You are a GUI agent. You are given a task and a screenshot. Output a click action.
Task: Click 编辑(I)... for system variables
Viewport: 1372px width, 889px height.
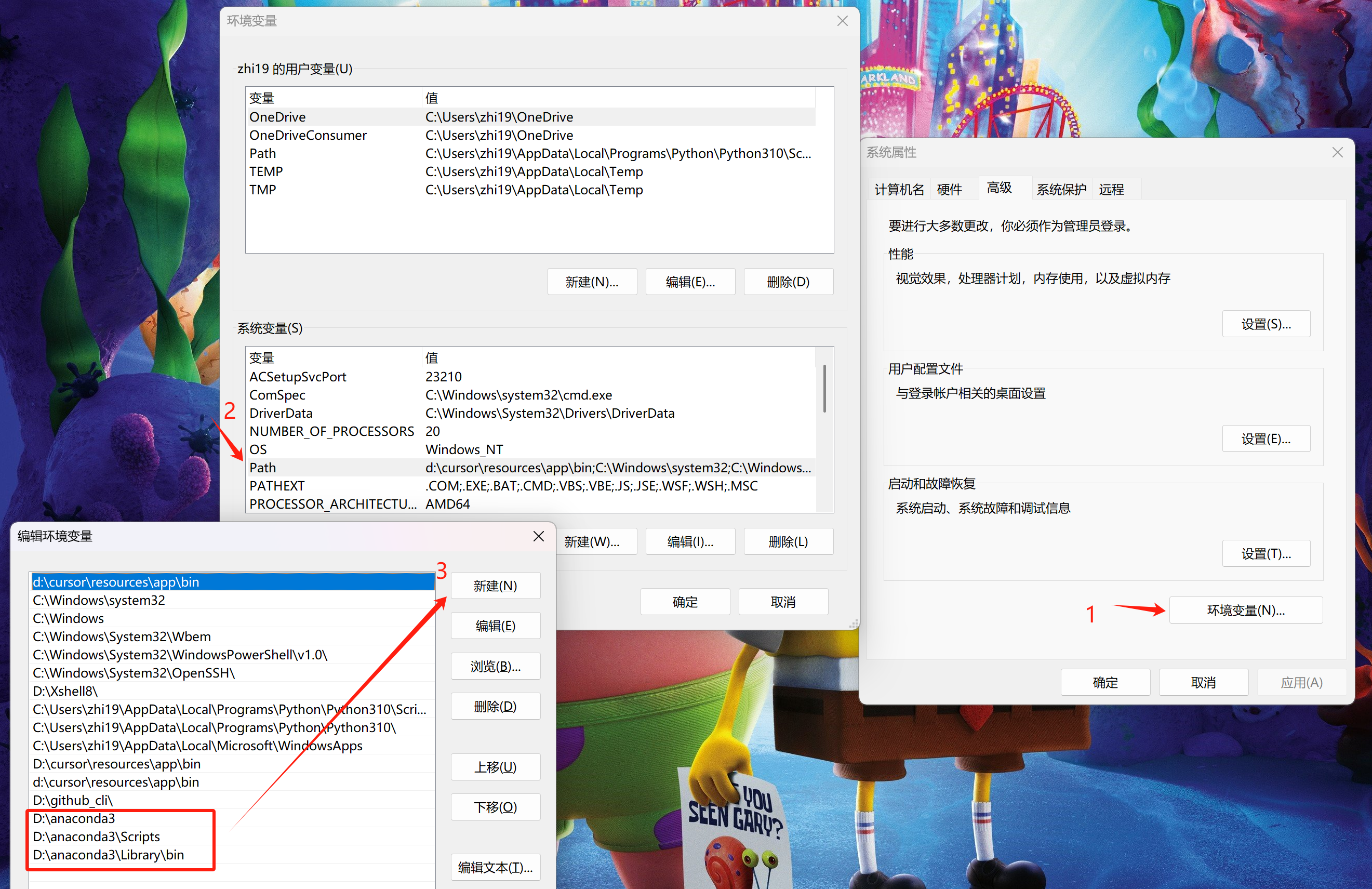689,541
